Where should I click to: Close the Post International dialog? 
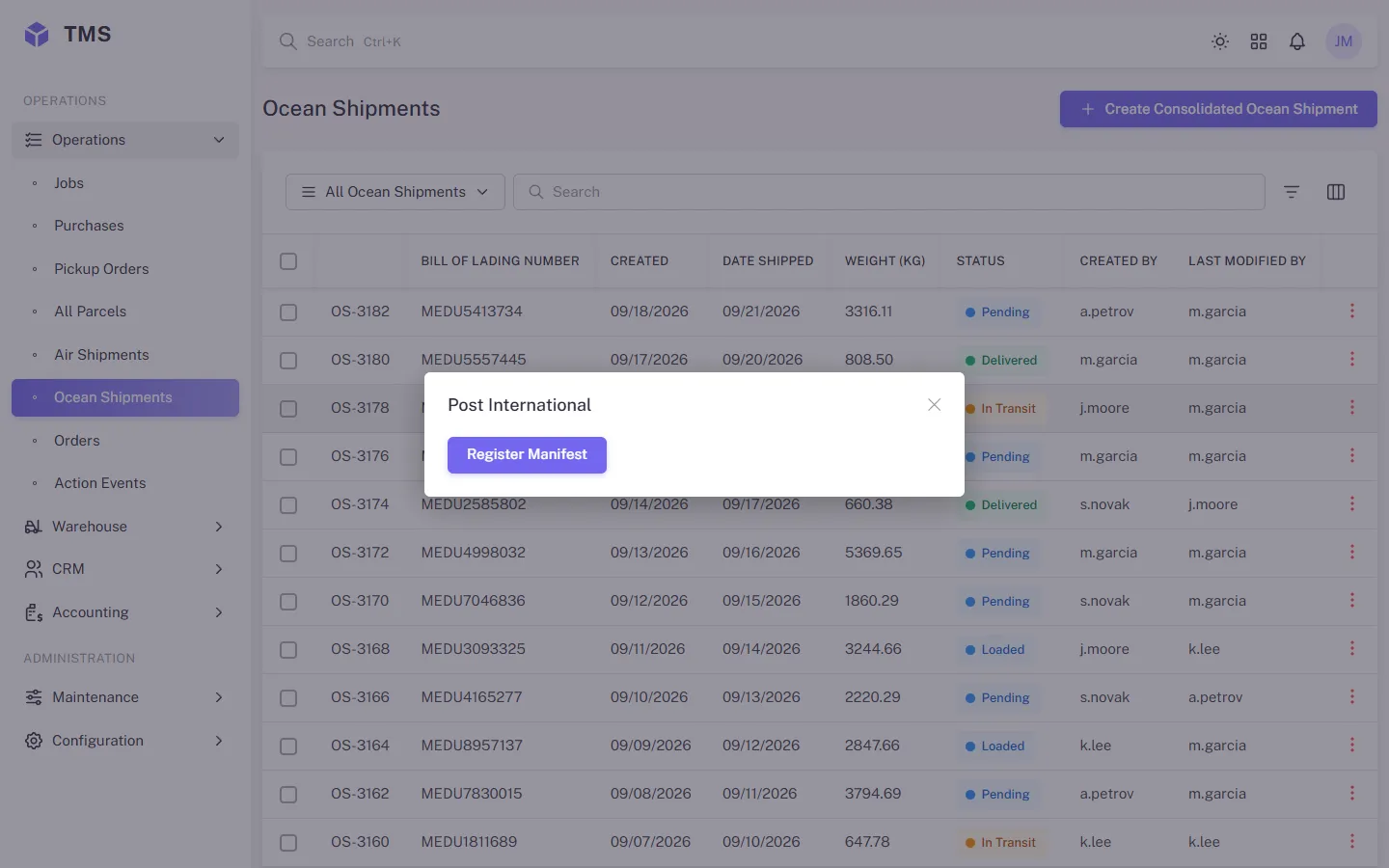click(x=934, y=405)
